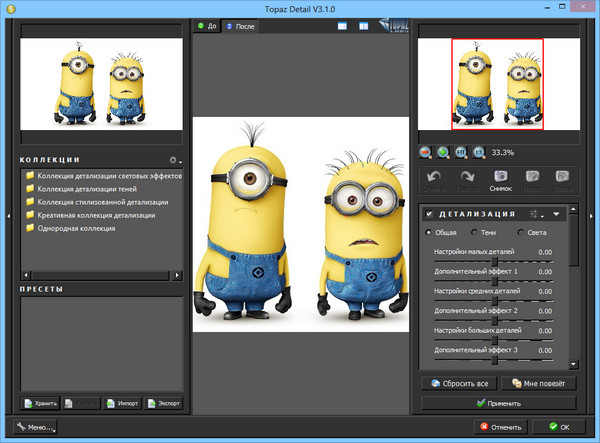600x443 pixels.
Task: Toggle the Детализация checkbox
Action: click(x=429, y=214)
